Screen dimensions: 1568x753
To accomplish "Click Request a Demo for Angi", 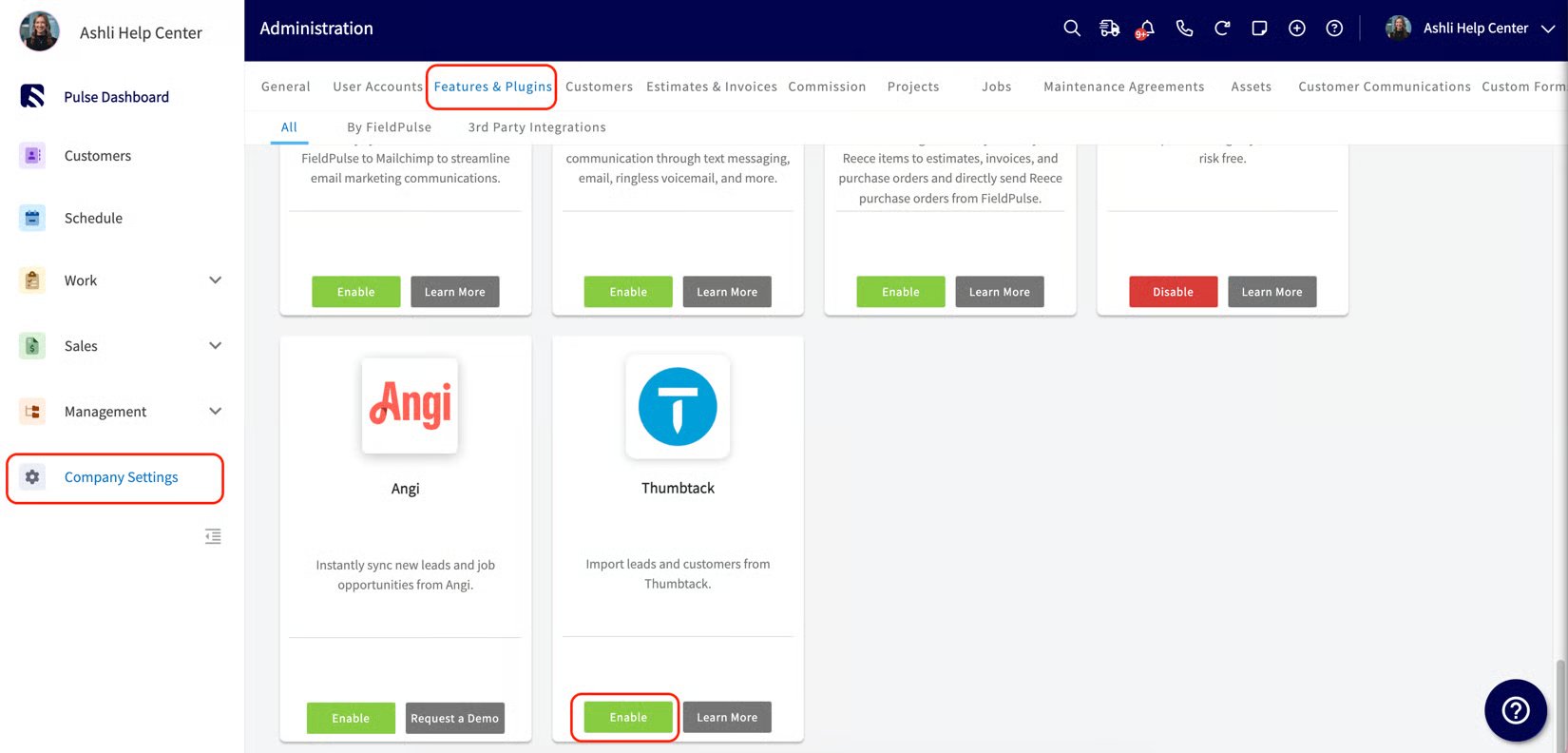I will (455, 718).
